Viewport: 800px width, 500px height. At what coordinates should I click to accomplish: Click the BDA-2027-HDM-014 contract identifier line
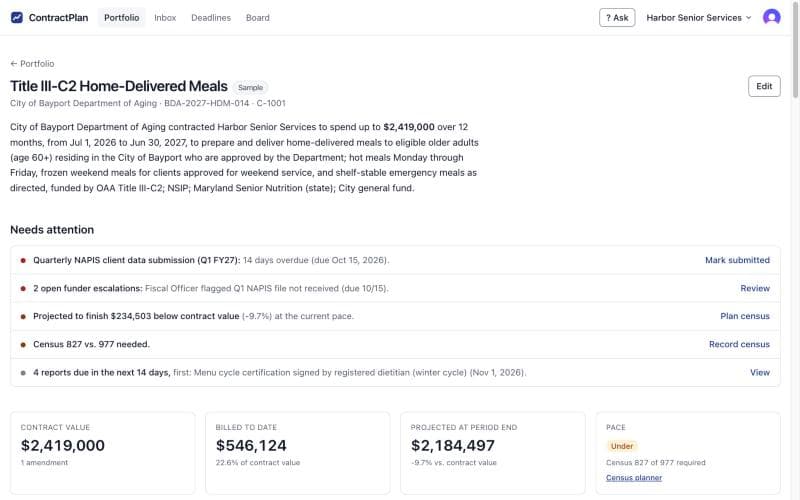[x=148, y=103]
